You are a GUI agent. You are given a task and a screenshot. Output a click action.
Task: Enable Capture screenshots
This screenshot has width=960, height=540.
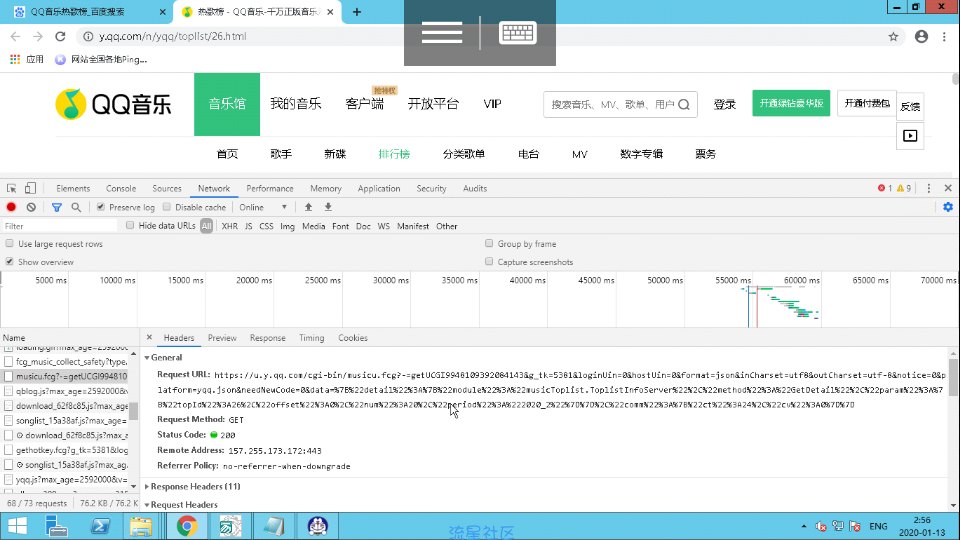(x=489, y=262)
